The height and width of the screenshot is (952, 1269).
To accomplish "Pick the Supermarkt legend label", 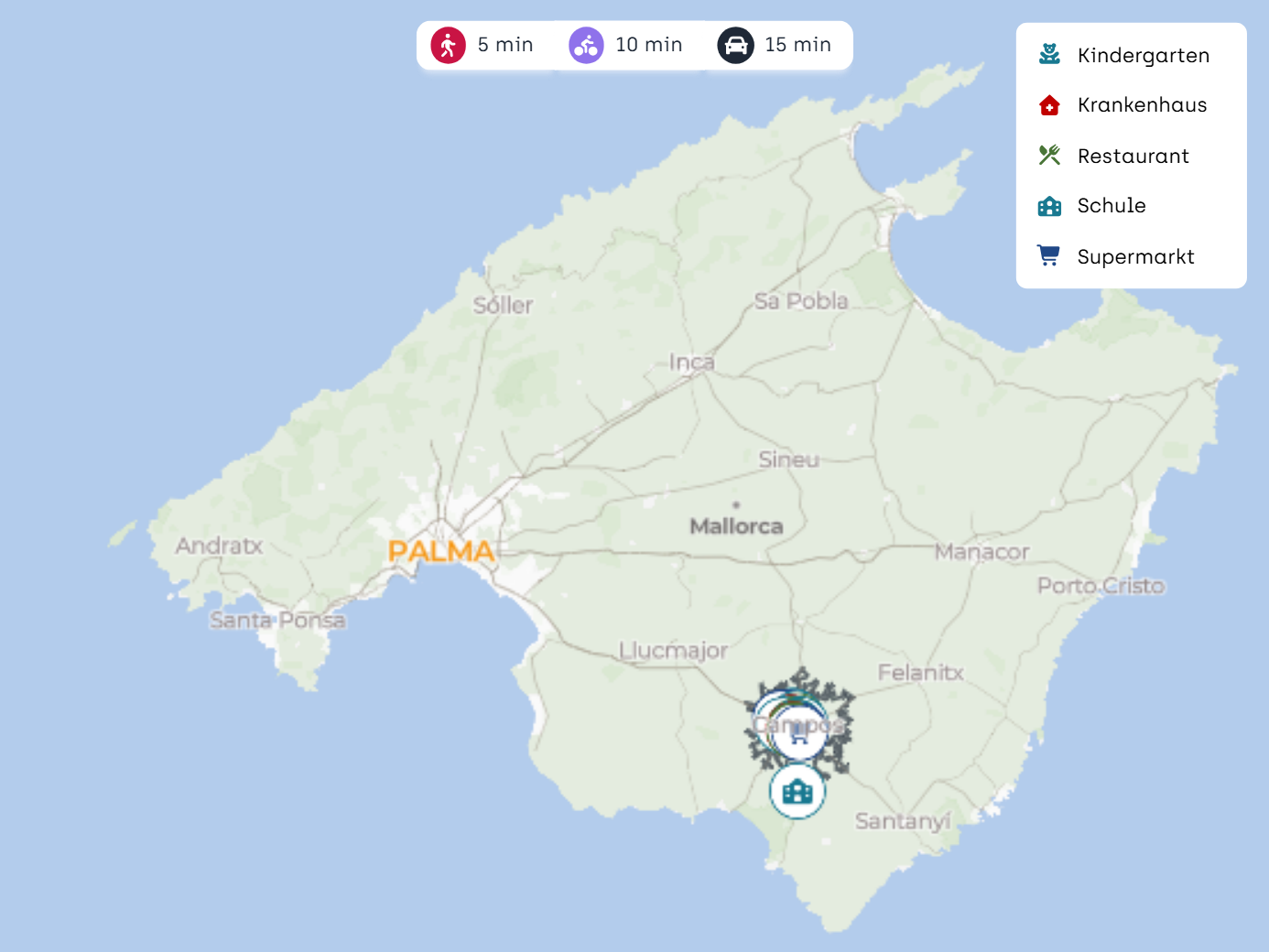I will coord(1135,257).
